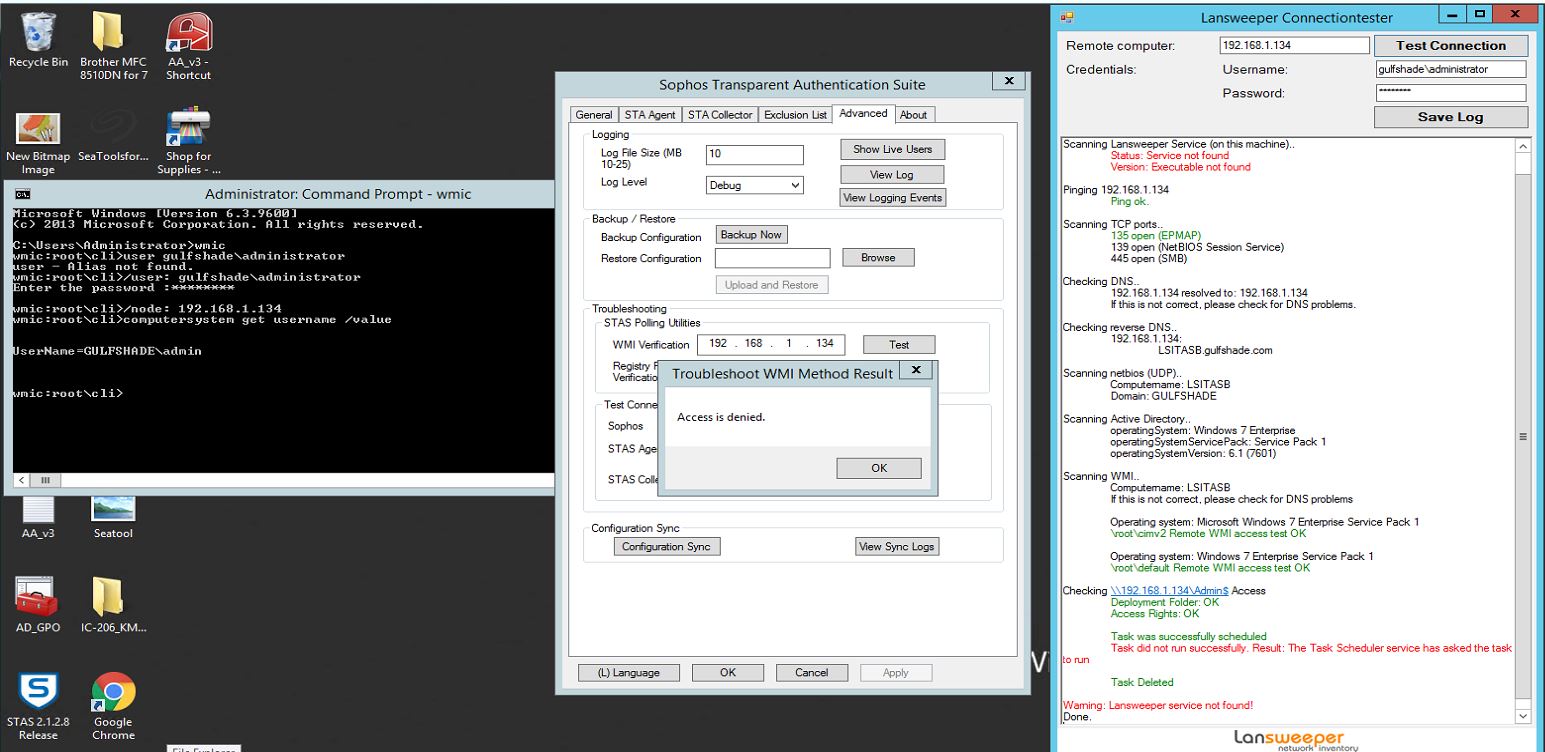This screenshot has height=752, width=1545.
Task: Switch to the General tab
Action: tap(595, 115)
